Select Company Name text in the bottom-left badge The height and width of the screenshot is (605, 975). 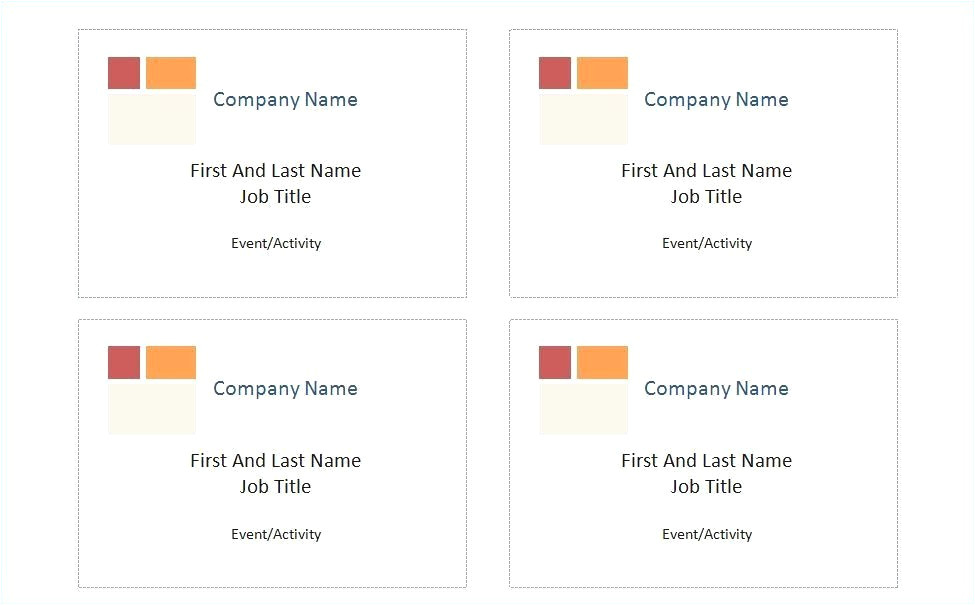point(285,388)
